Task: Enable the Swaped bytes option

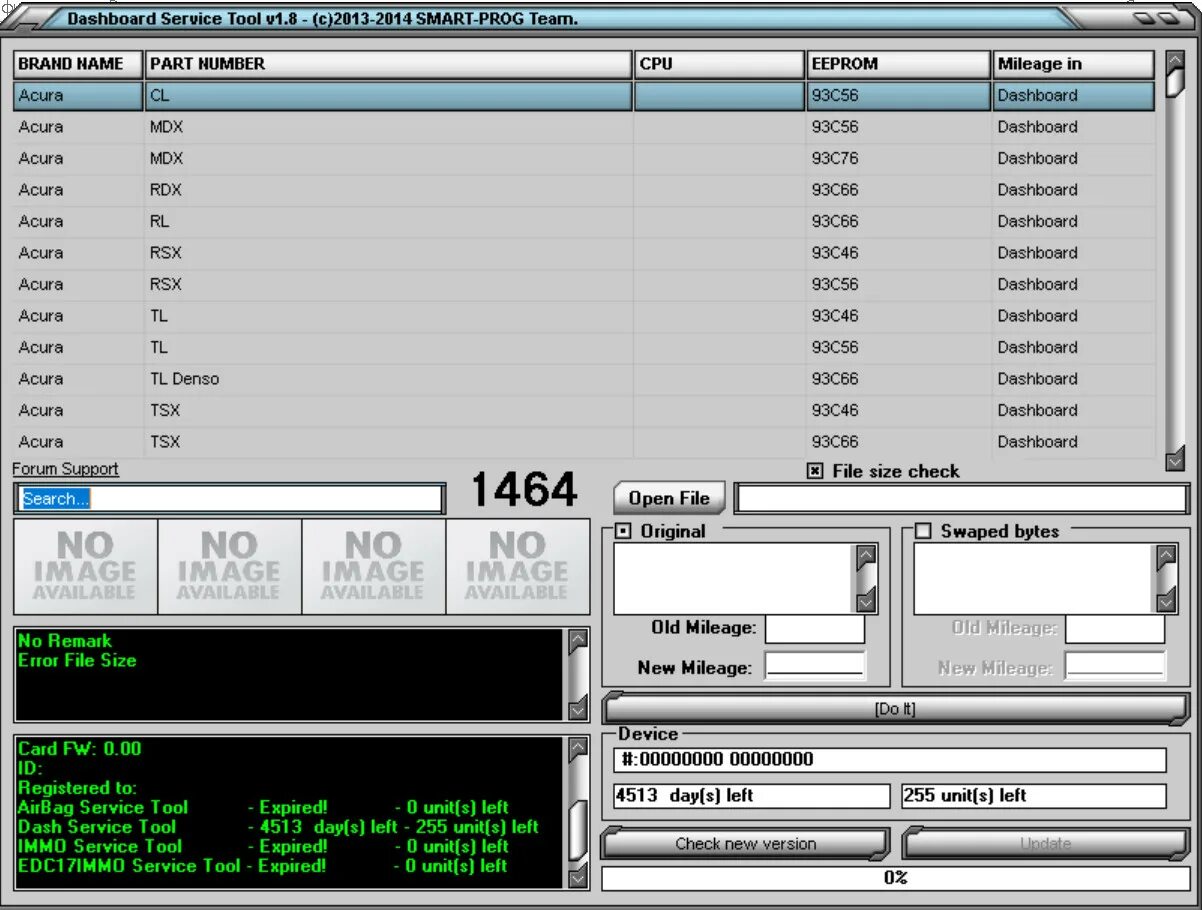Action: click(x=923, y=531)
